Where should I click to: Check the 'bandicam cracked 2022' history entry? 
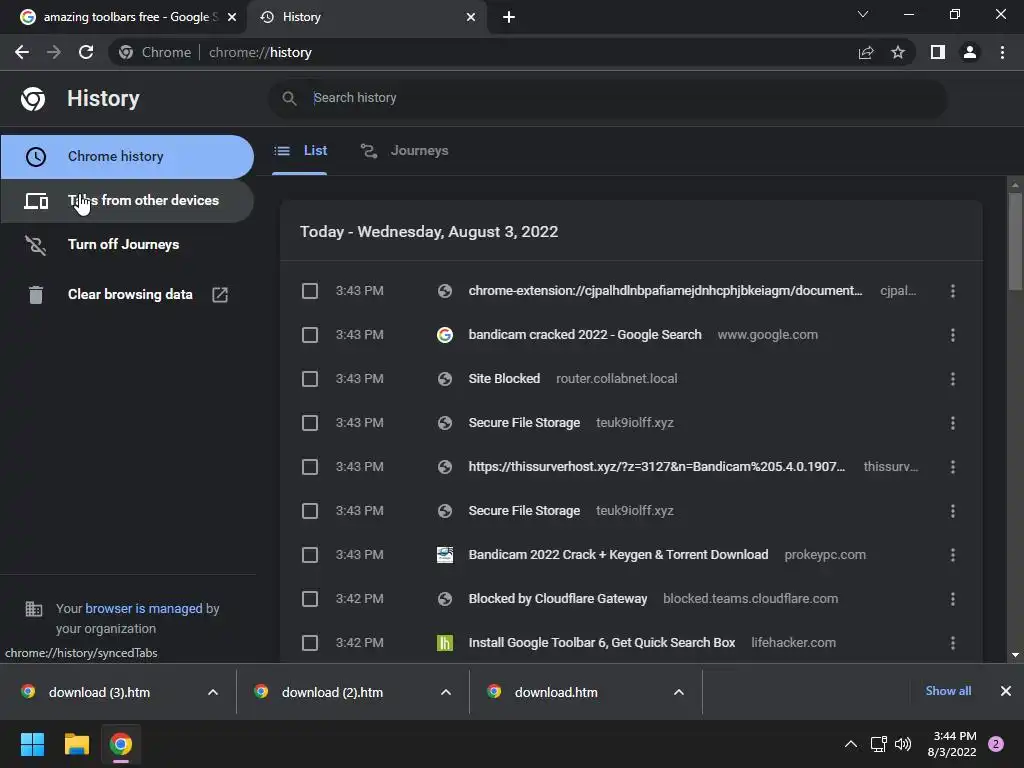pos(310,335)
